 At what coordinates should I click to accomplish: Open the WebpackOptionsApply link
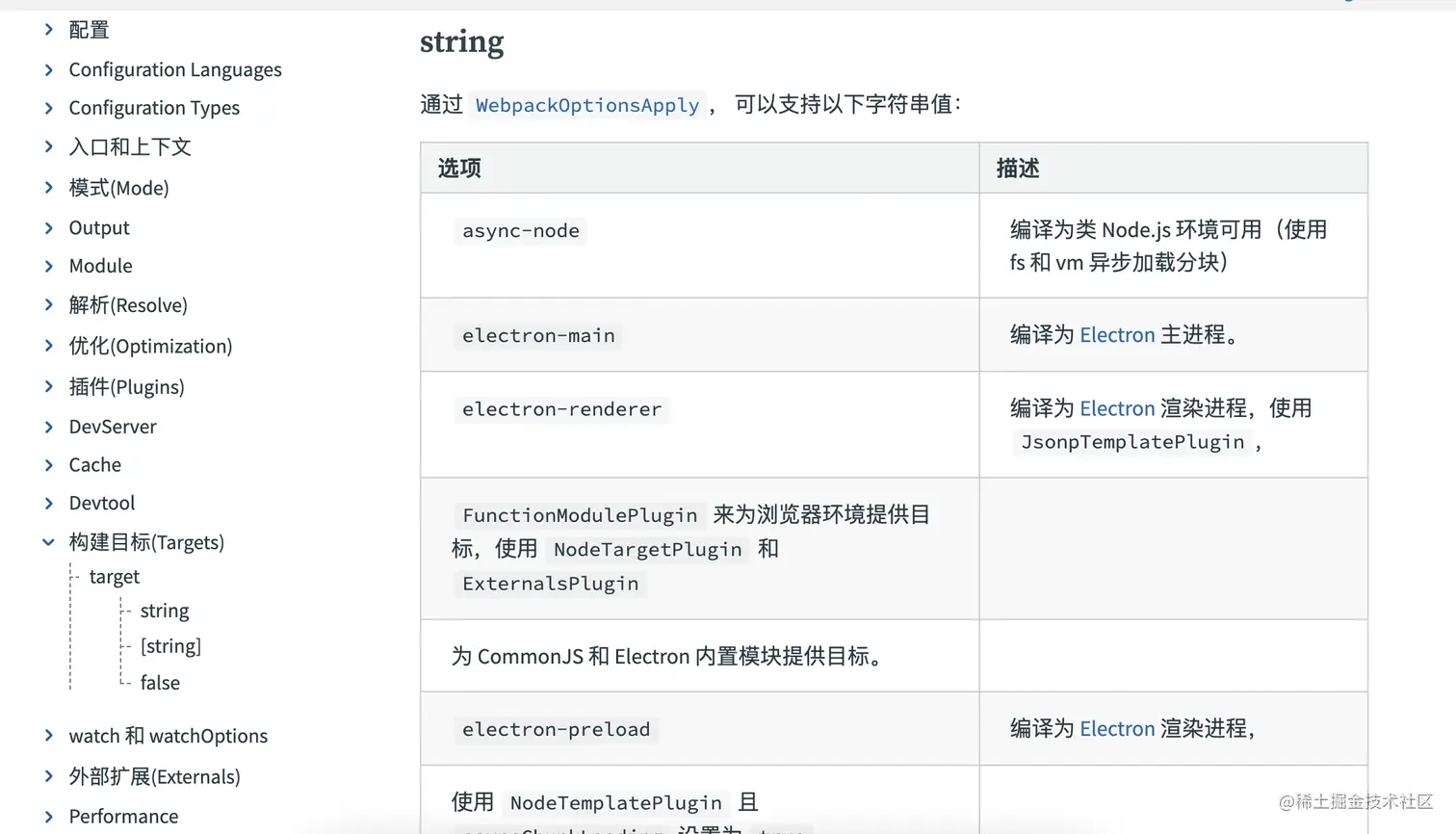pyautogui.click(x=587, y=105)
